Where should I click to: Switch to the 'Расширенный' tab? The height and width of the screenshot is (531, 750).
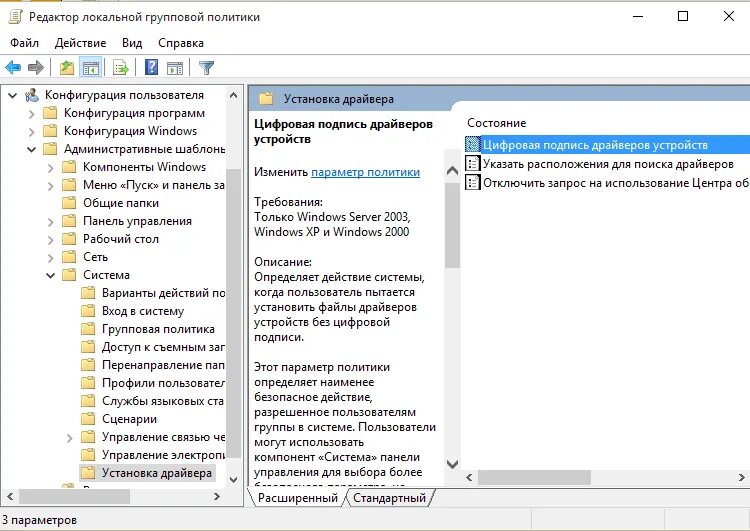coord(298,498)
